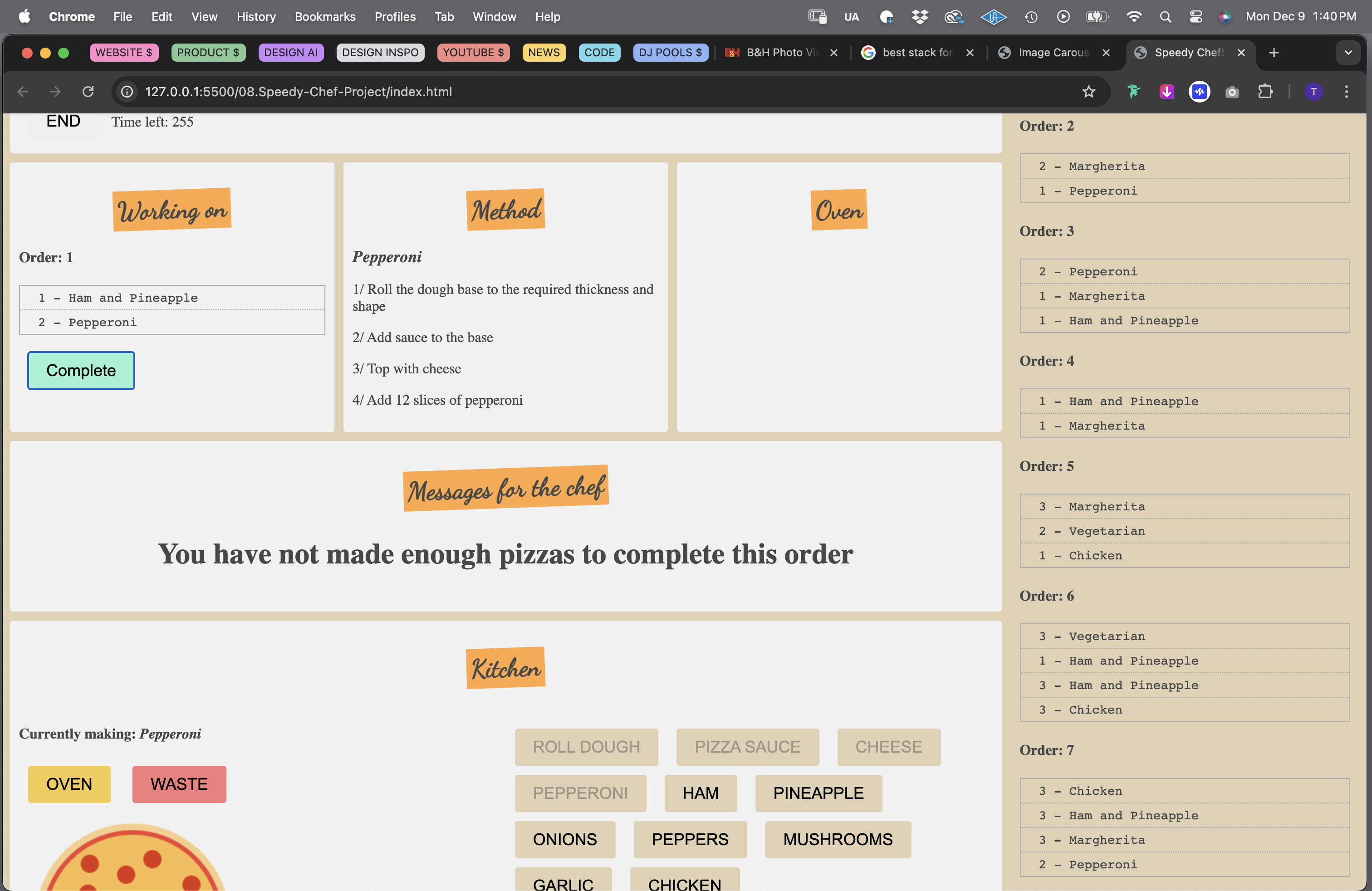Open the PRODUCT $ tab group
Screen dimensions: 1372x891
point(208,53)
